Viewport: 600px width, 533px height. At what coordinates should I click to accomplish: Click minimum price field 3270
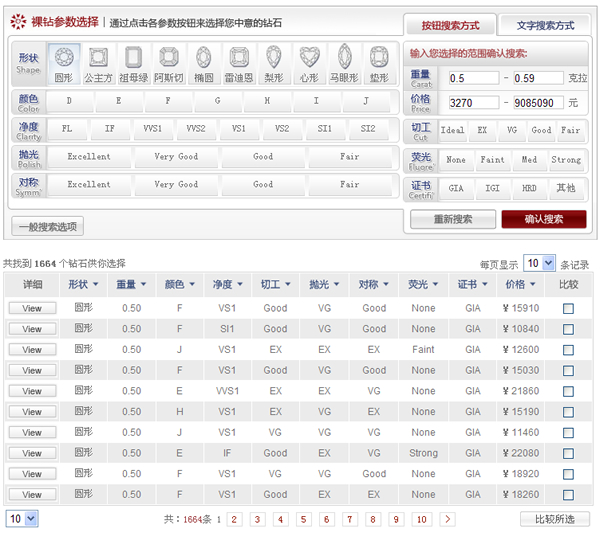[474, 103]
